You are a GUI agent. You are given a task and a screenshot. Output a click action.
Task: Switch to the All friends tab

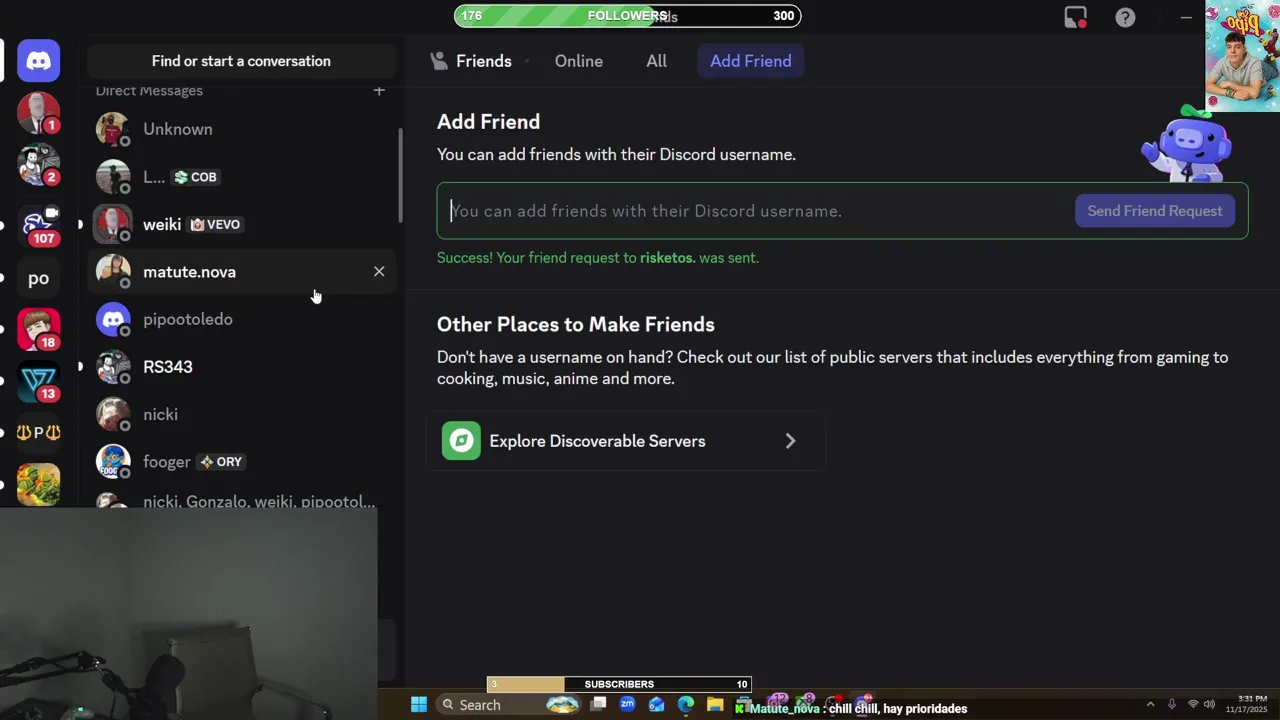(x=656, y=61)
